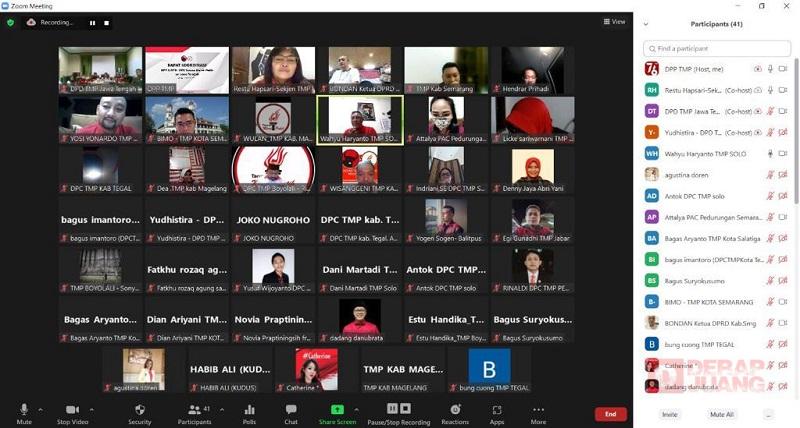800x428 pixels.
Task: Click the AD avatar of Antok DPC
Action: 652,196
